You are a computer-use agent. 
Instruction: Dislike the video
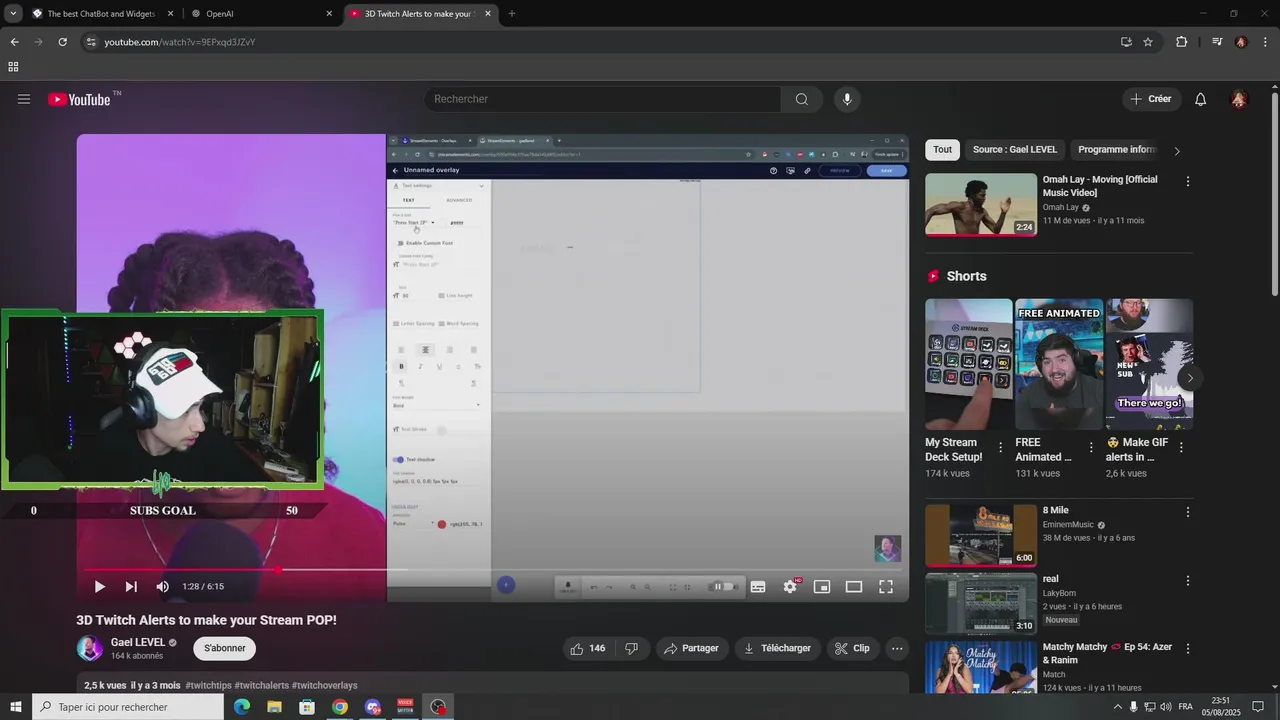point(632,648)
